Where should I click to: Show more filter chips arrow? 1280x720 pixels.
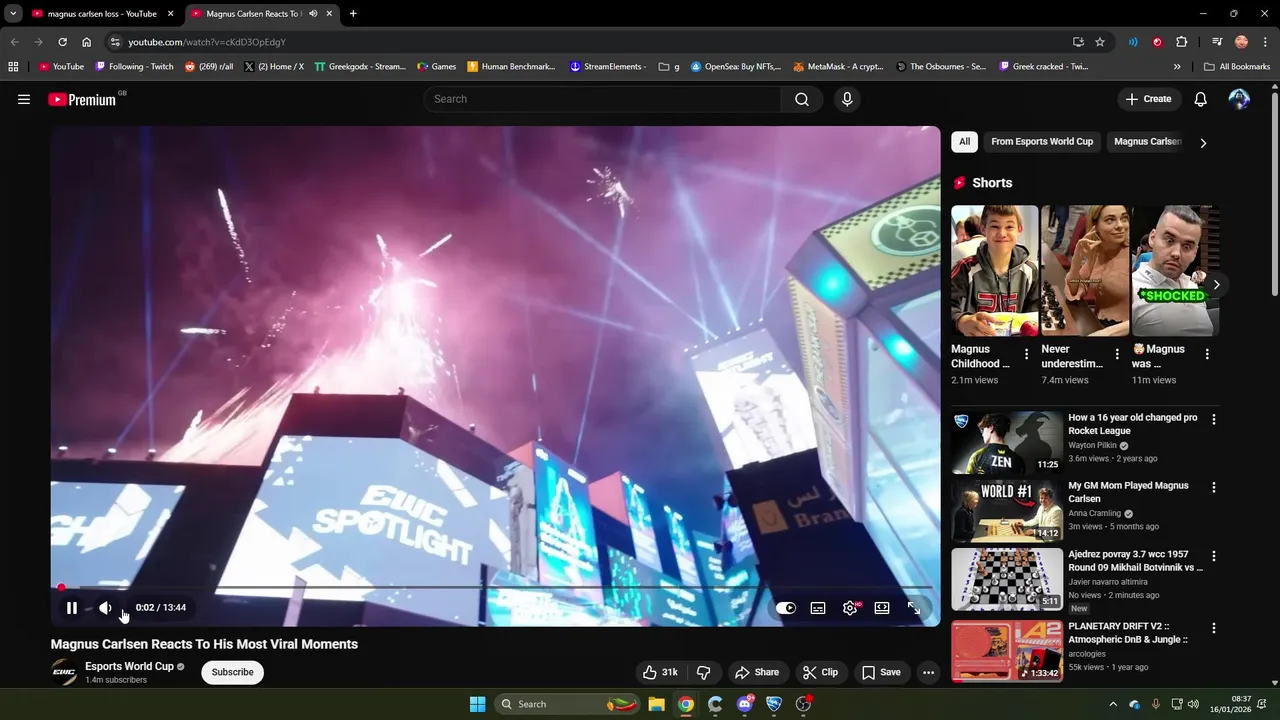click(1203, 143)
